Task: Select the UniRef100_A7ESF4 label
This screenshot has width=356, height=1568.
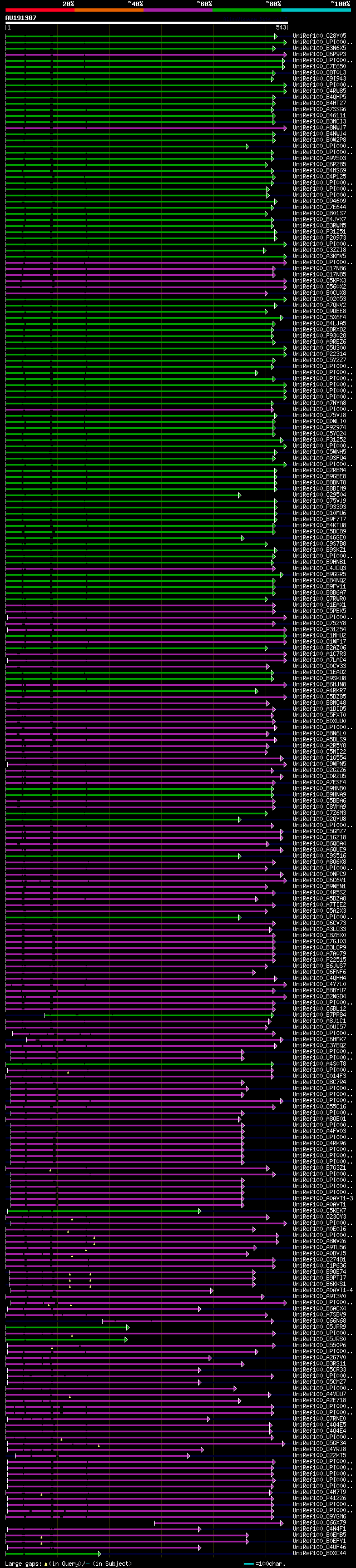Action: tap(319, 782)
